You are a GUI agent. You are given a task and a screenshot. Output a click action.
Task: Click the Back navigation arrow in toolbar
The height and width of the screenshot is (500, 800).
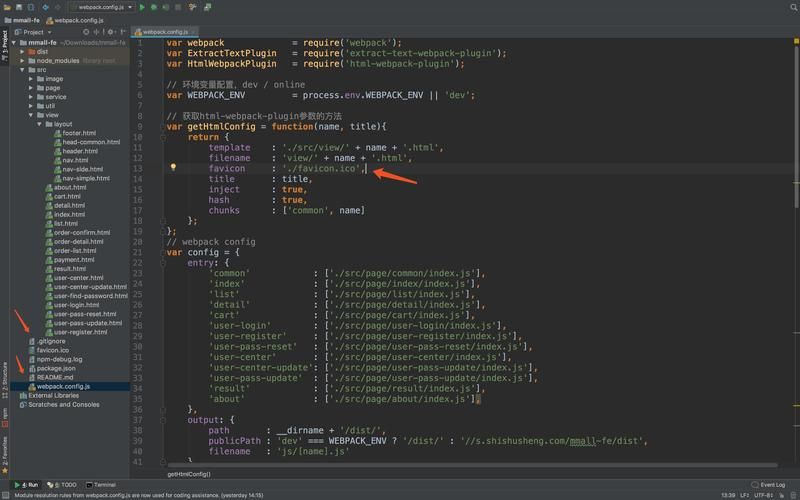pos(46,7)
